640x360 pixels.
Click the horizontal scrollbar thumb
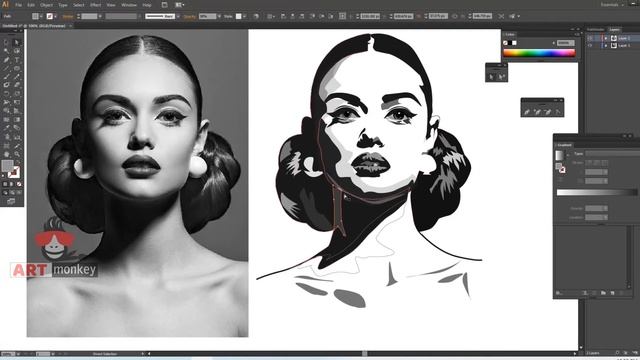tap(364, 353)
